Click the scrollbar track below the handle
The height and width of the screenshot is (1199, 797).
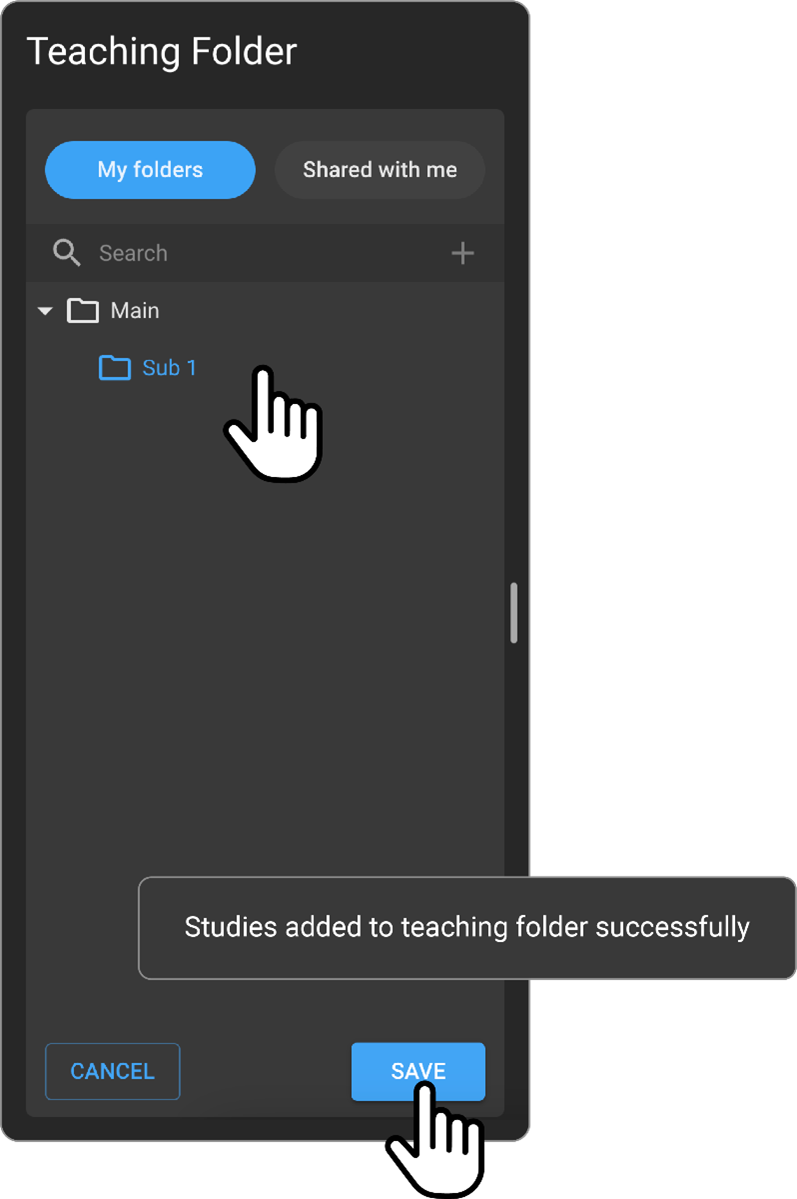pyautogui.click(x=514, y=760)
